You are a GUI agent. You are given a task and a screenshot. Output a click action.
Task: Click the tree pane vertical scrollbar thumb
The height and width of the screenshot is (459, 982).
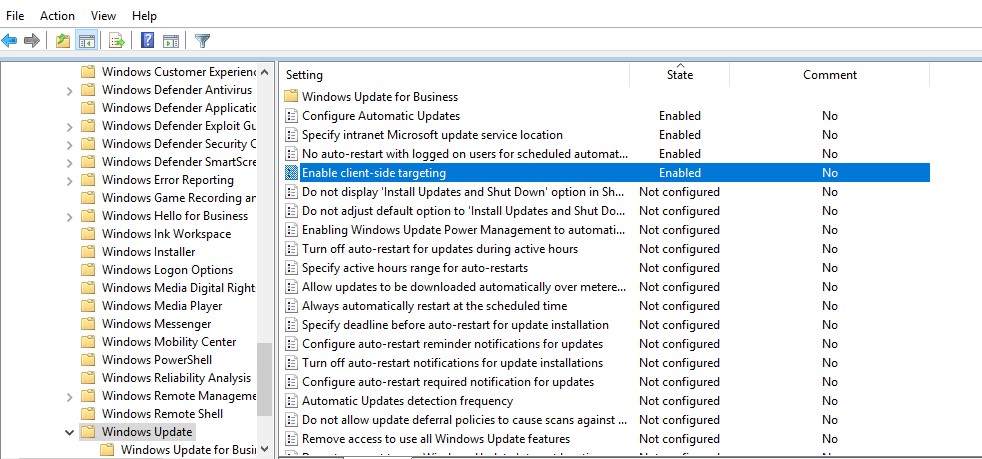pyautogui.click(x=265, y=380)
